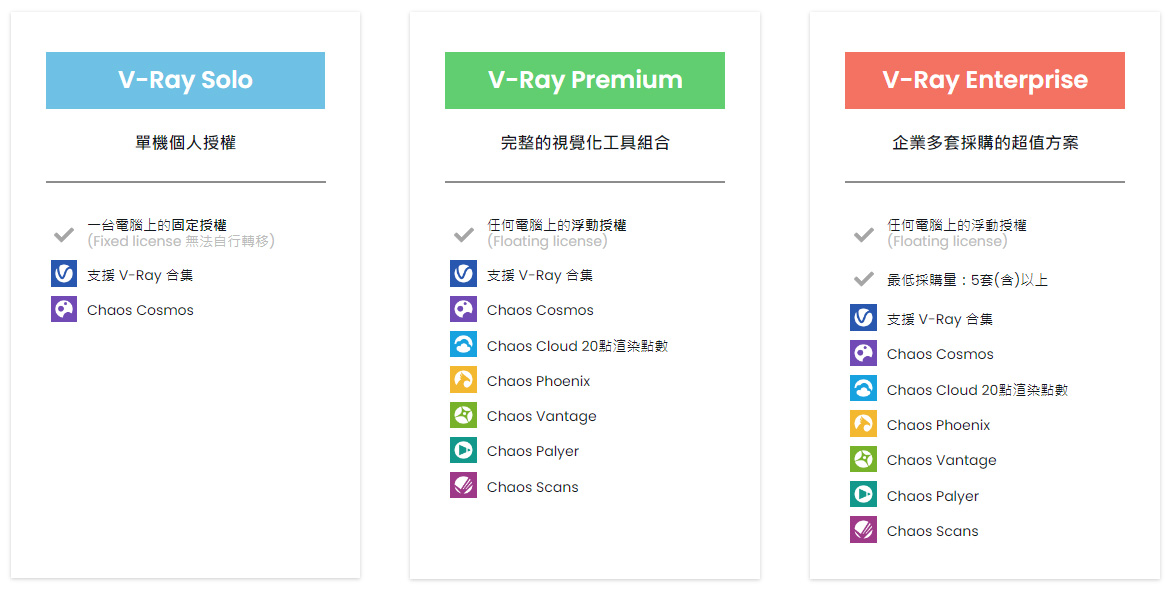The image size is (1175, 592).
Task: Click the V-Ray 合集 text under Enterprise
Action: [x=955, y=319]
